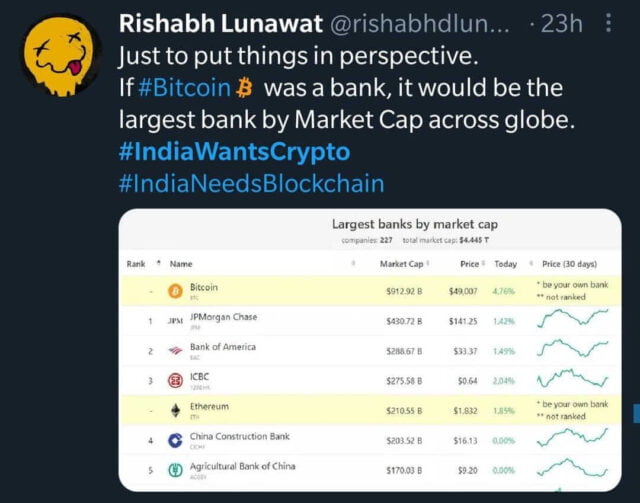Open the #IndiaWantsCrypto hashtag
The height and width of the screenshot is (503, 640).
tap(234, 152)
